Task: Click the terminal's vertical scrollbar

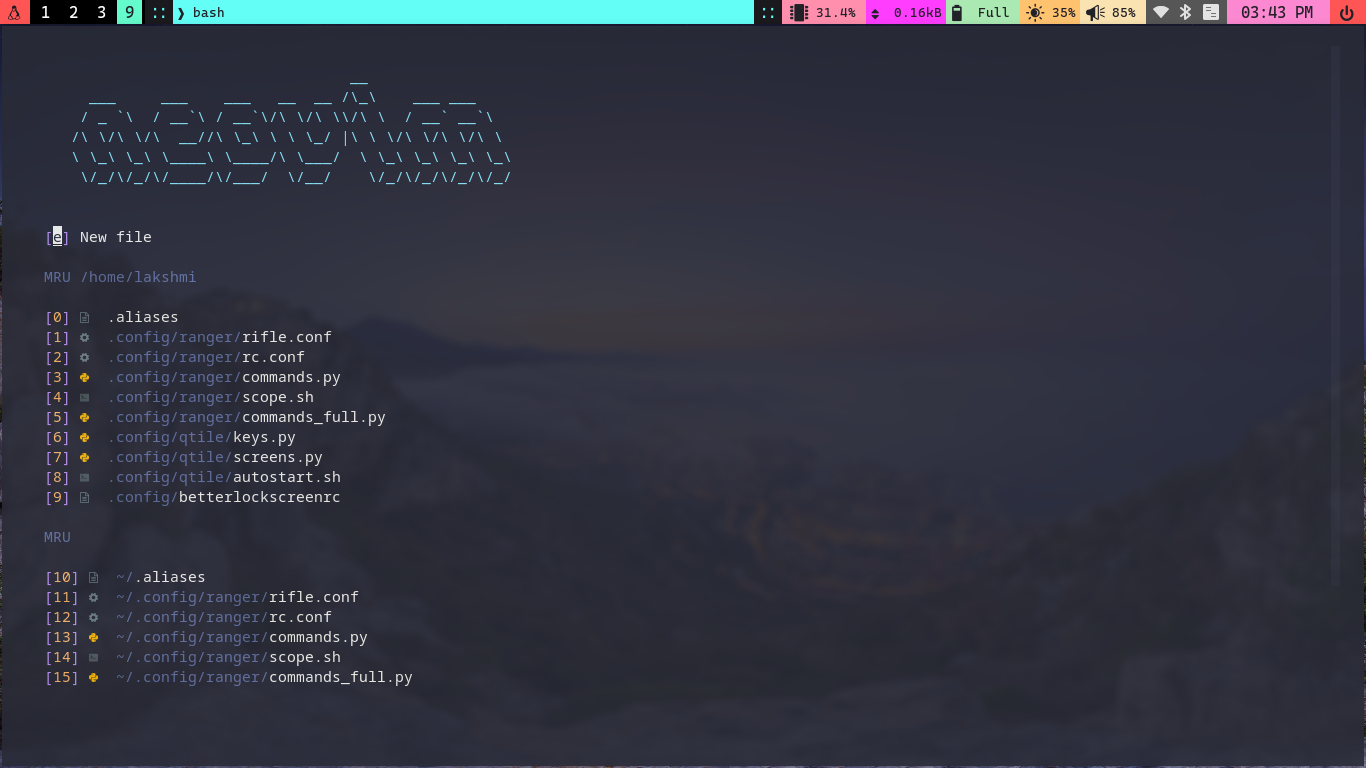Action: pyautogui.click(x=1335, y=315)
